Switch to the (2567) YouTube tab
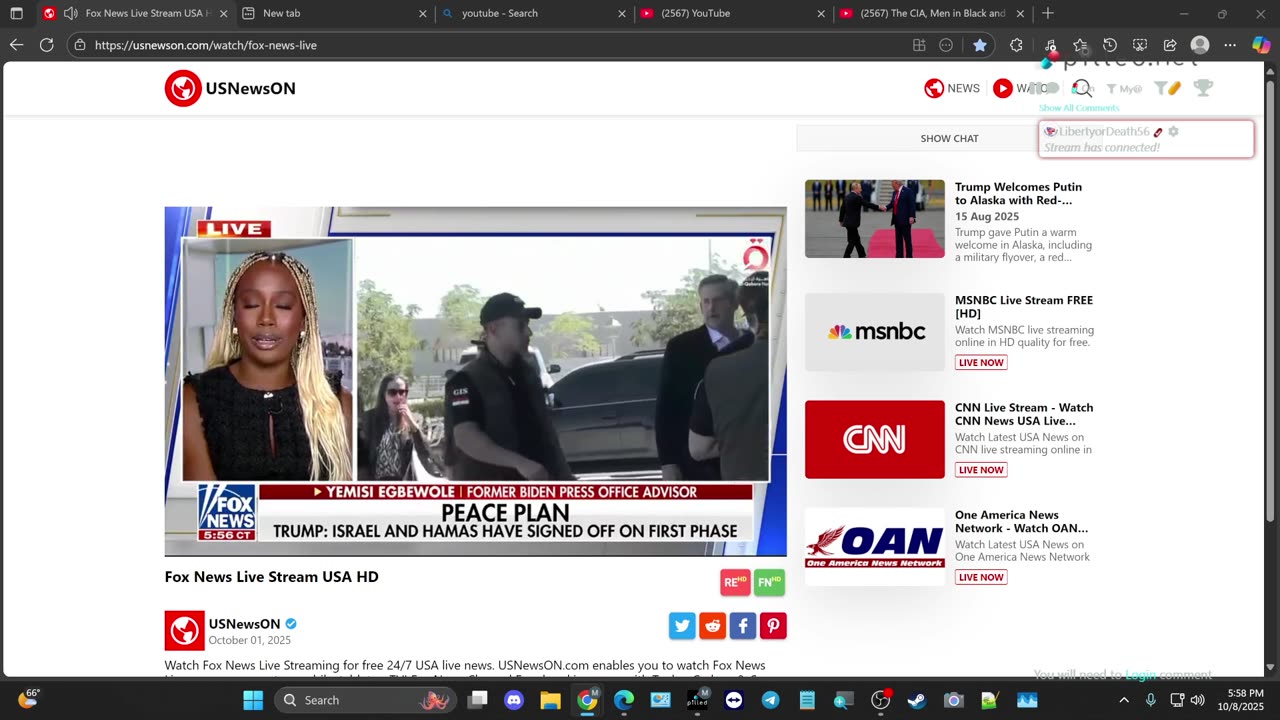This screenshot has height=720, width=1280. [x=734, y=14]
